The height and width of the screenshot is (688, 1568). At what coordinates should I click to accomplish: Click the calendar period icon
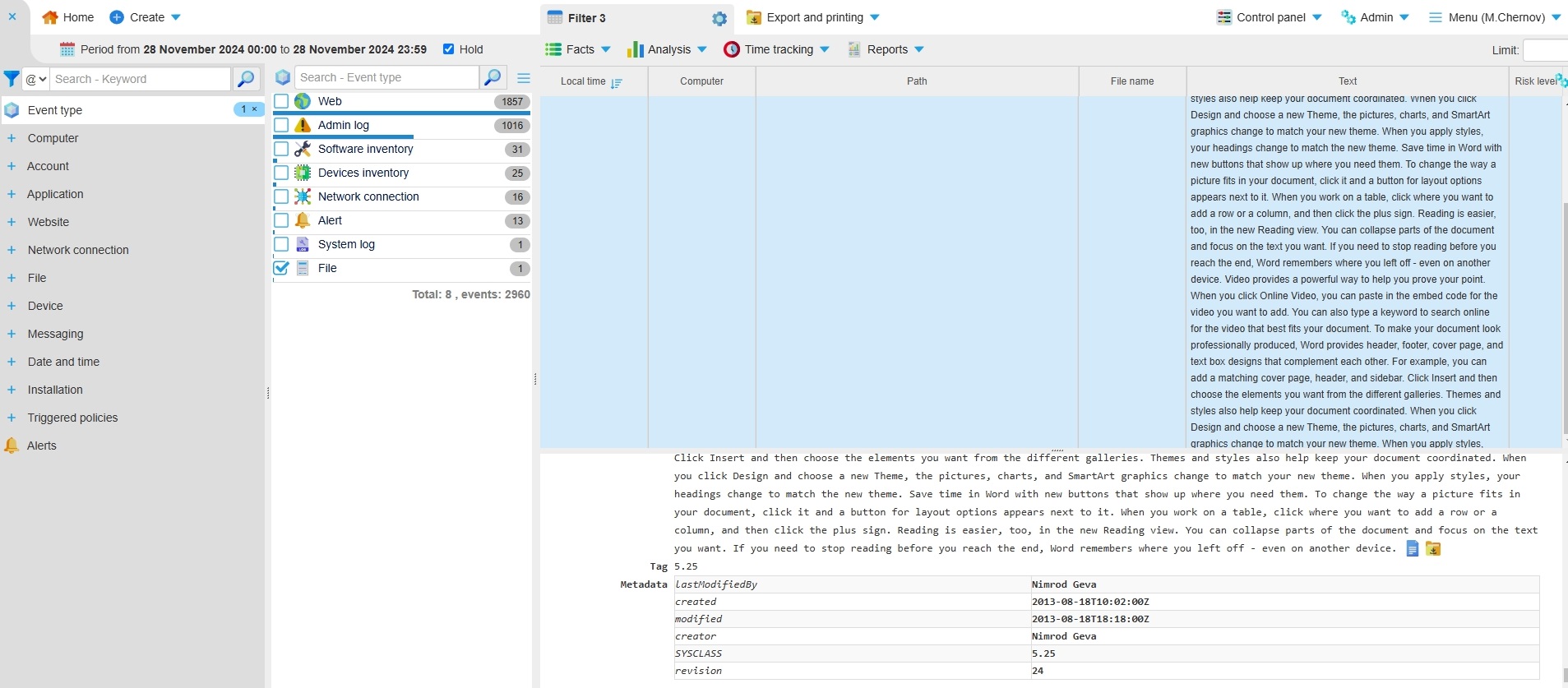67,49
